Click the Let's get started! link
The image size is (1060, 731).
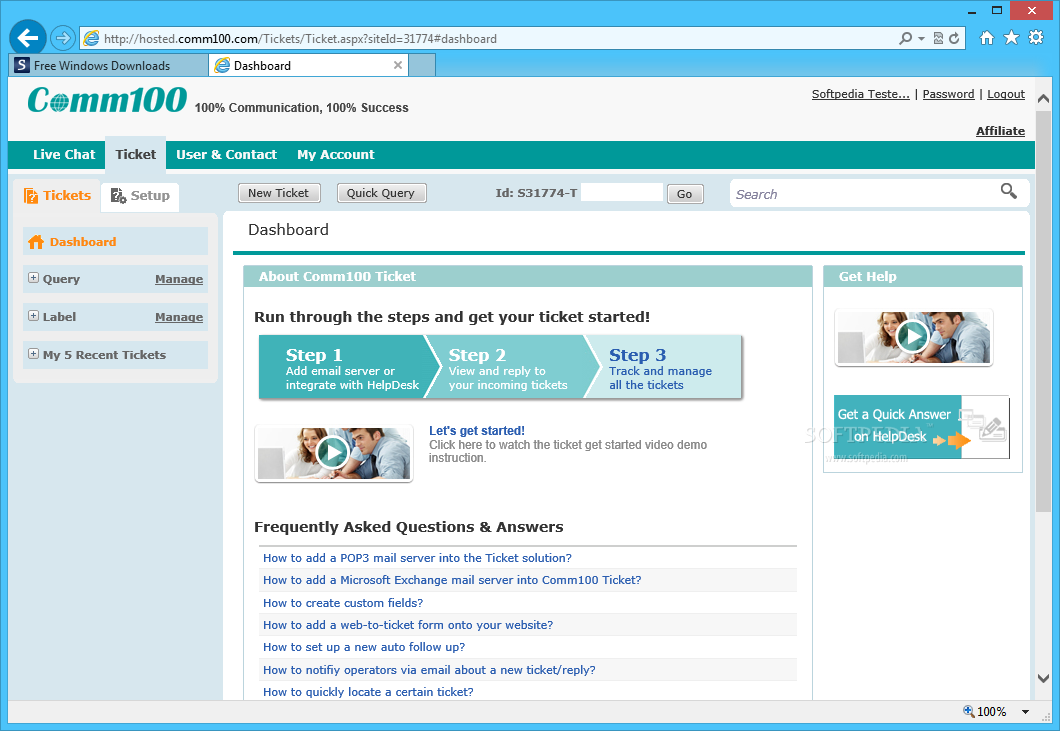[477, 430]
